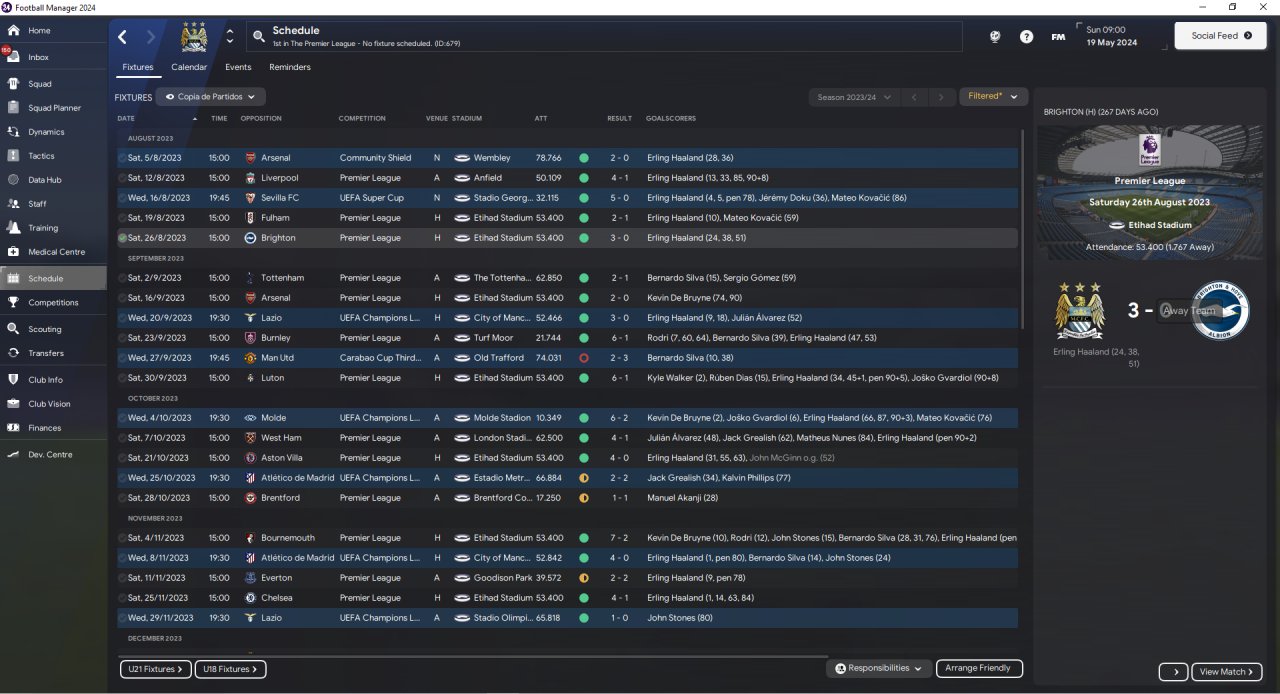
Task: Sort by the Opposition column header
Action: (x=261, y=118)
